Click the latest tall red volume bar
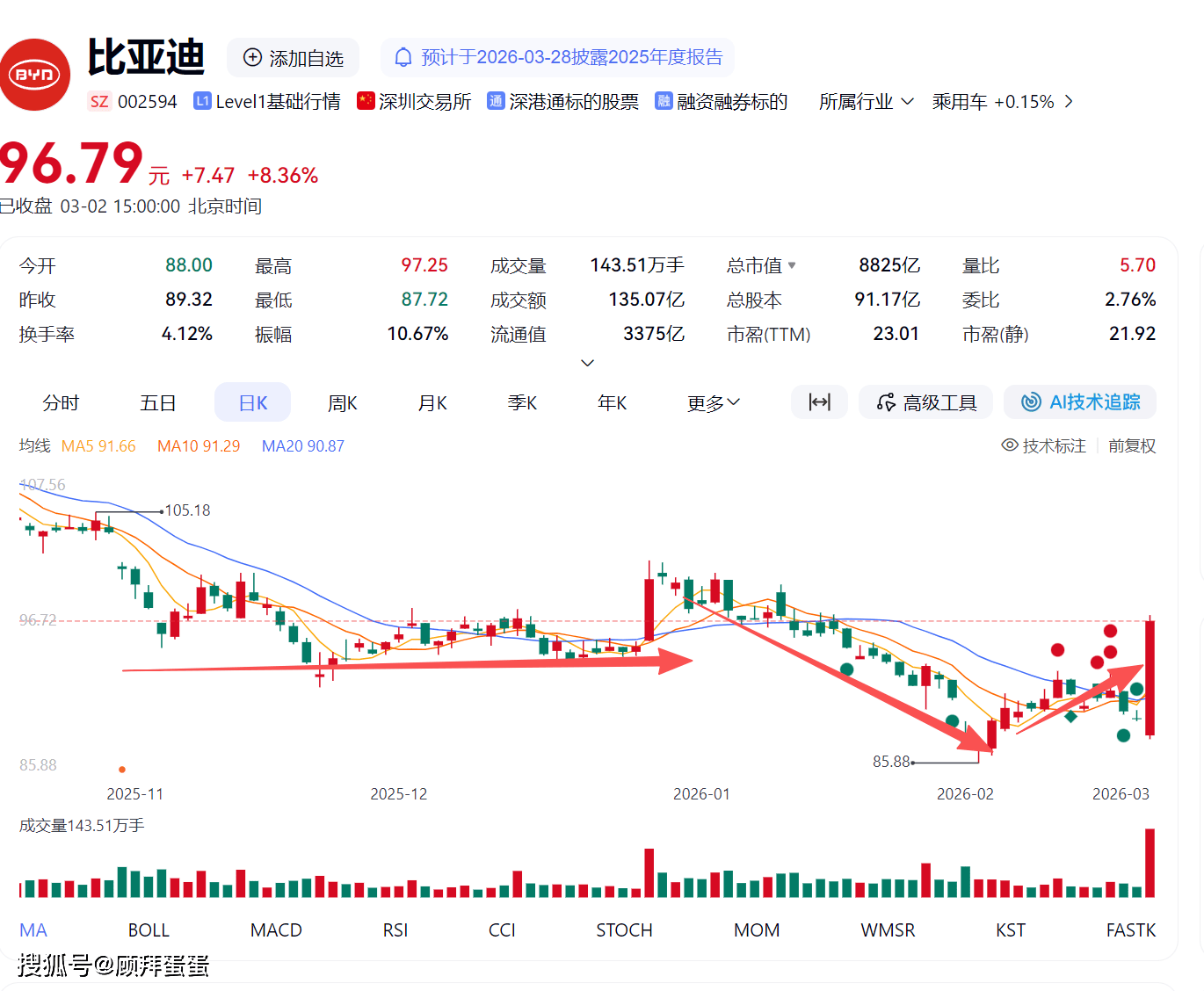 point(1150,862)
